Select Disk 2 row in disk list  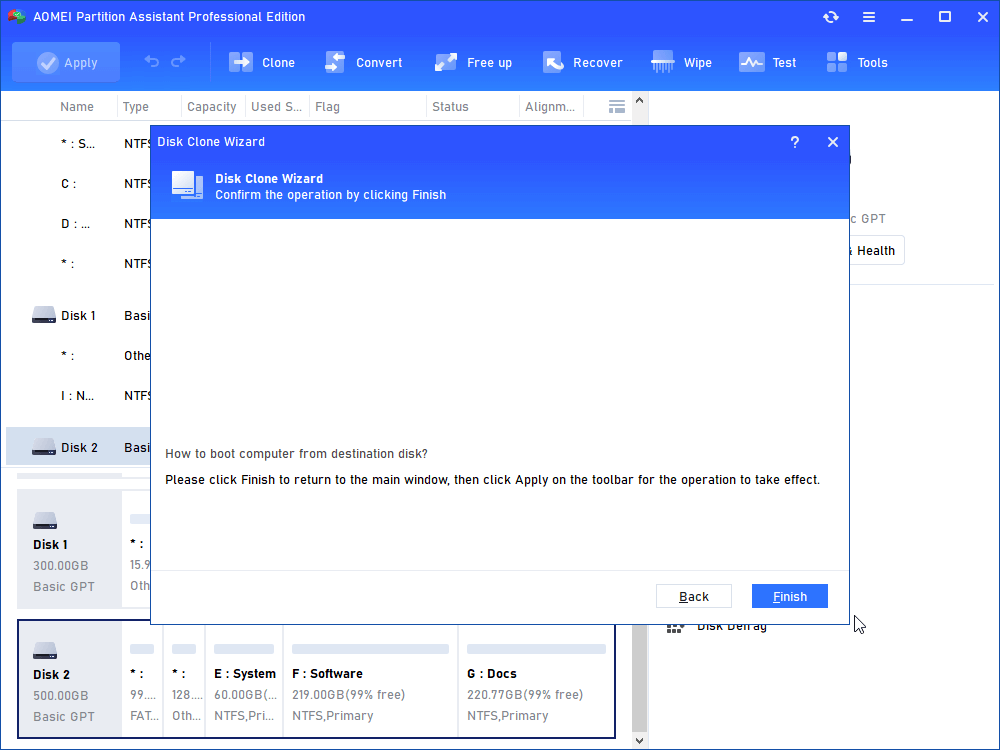[78, 447]
